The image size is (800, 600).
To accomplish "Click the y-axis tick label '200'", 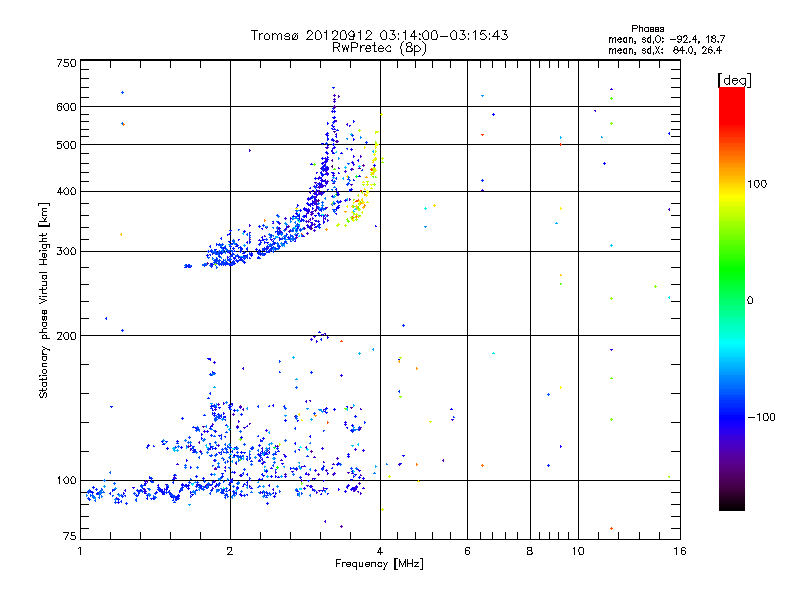I will tap(66, 336).
